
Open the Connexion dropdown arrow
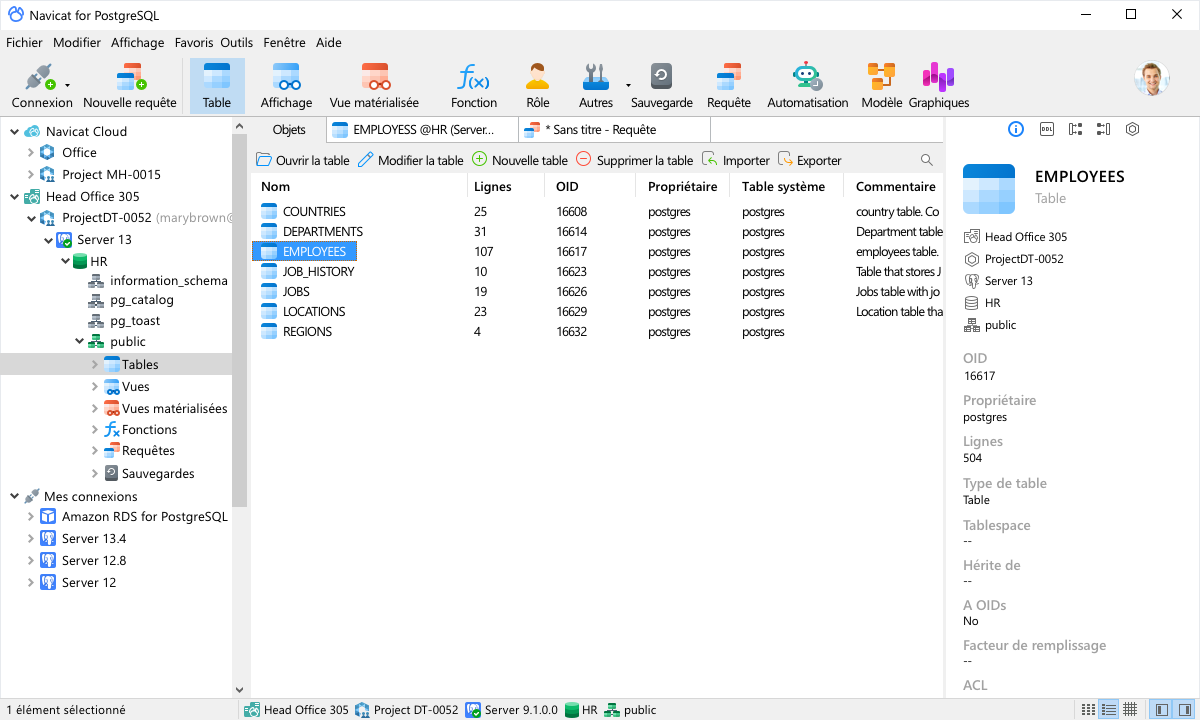(67, 86)
